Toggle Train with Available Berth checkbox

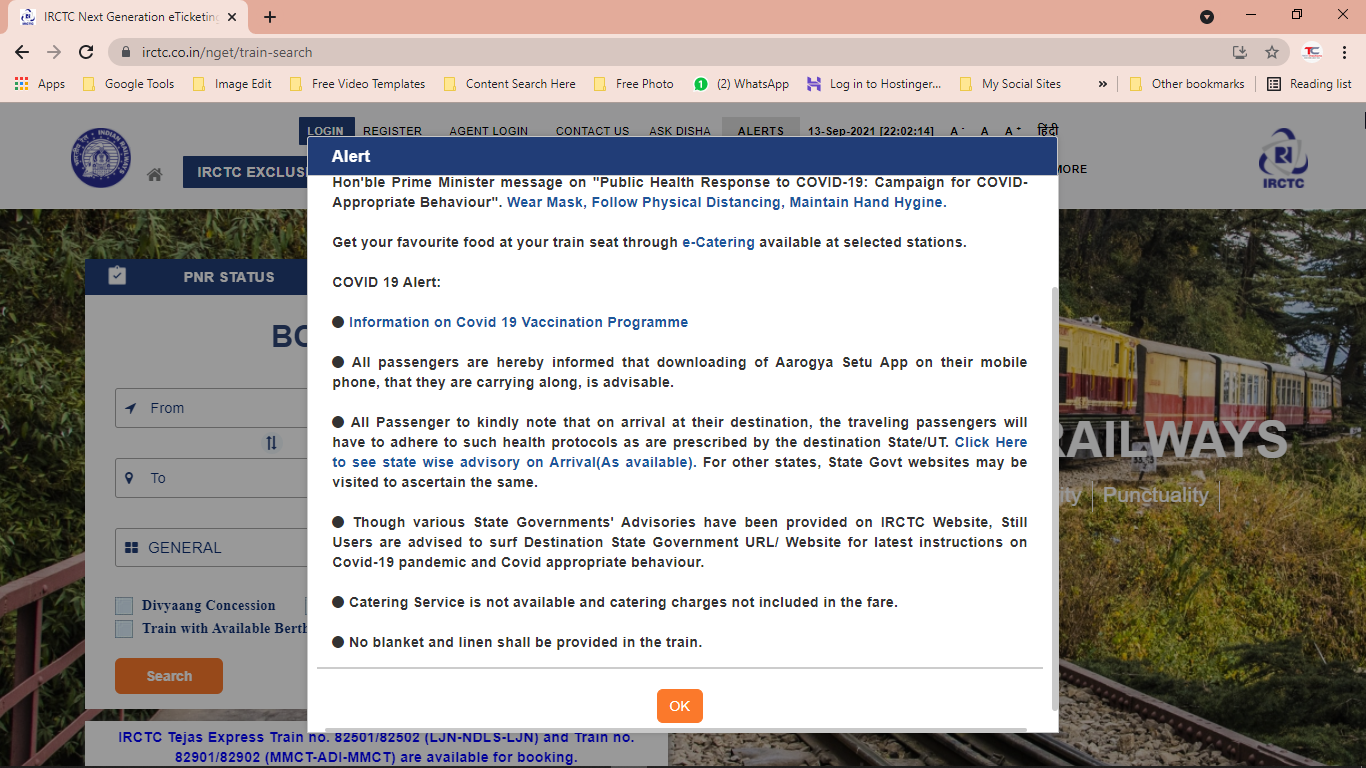(x=124, y=629)
